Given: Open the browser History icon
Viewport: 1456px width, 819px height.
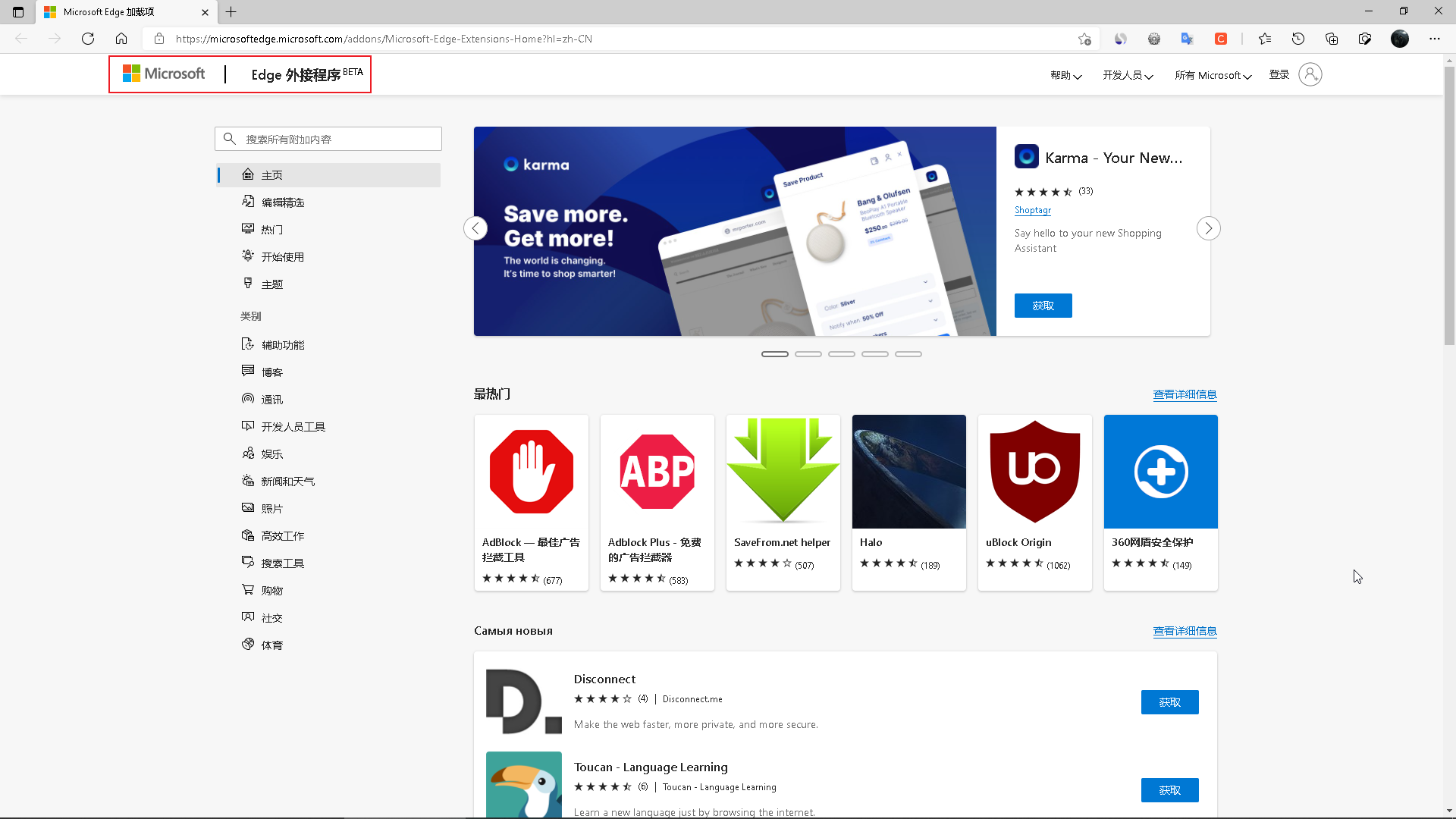Looking at the screenshot, I should coord(1298,39).
